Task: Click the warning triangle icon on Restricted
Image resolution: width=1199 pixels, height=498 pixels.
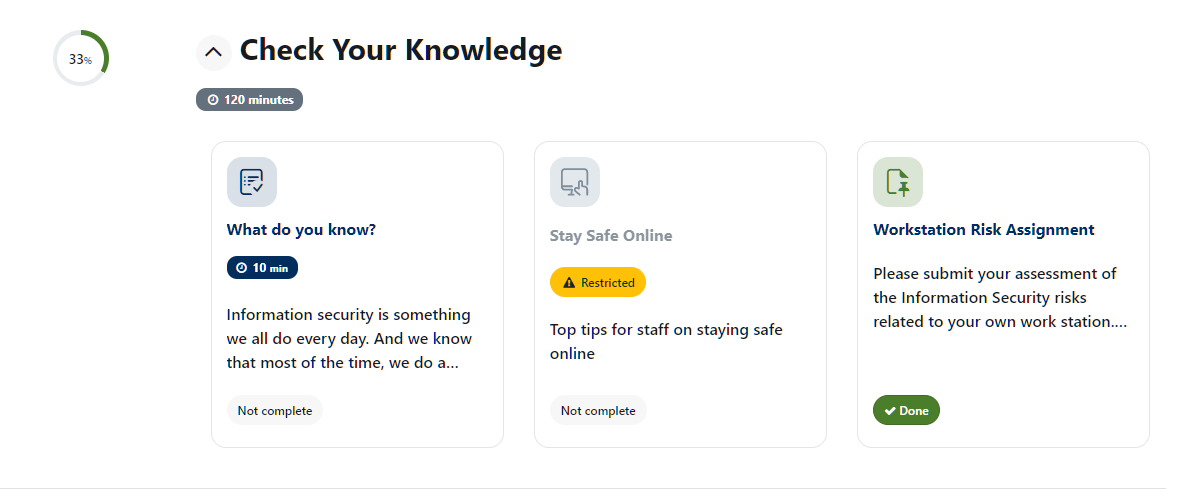Action: point(569,283)
